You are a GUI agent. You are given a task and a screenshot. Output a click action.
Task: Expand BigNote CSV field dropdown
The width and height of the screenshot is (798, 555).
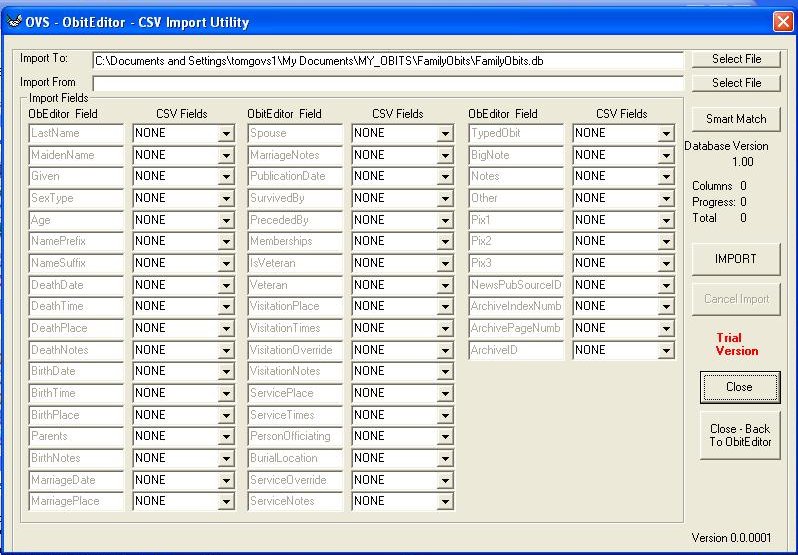pyautogui.click(x=666, y=156)
